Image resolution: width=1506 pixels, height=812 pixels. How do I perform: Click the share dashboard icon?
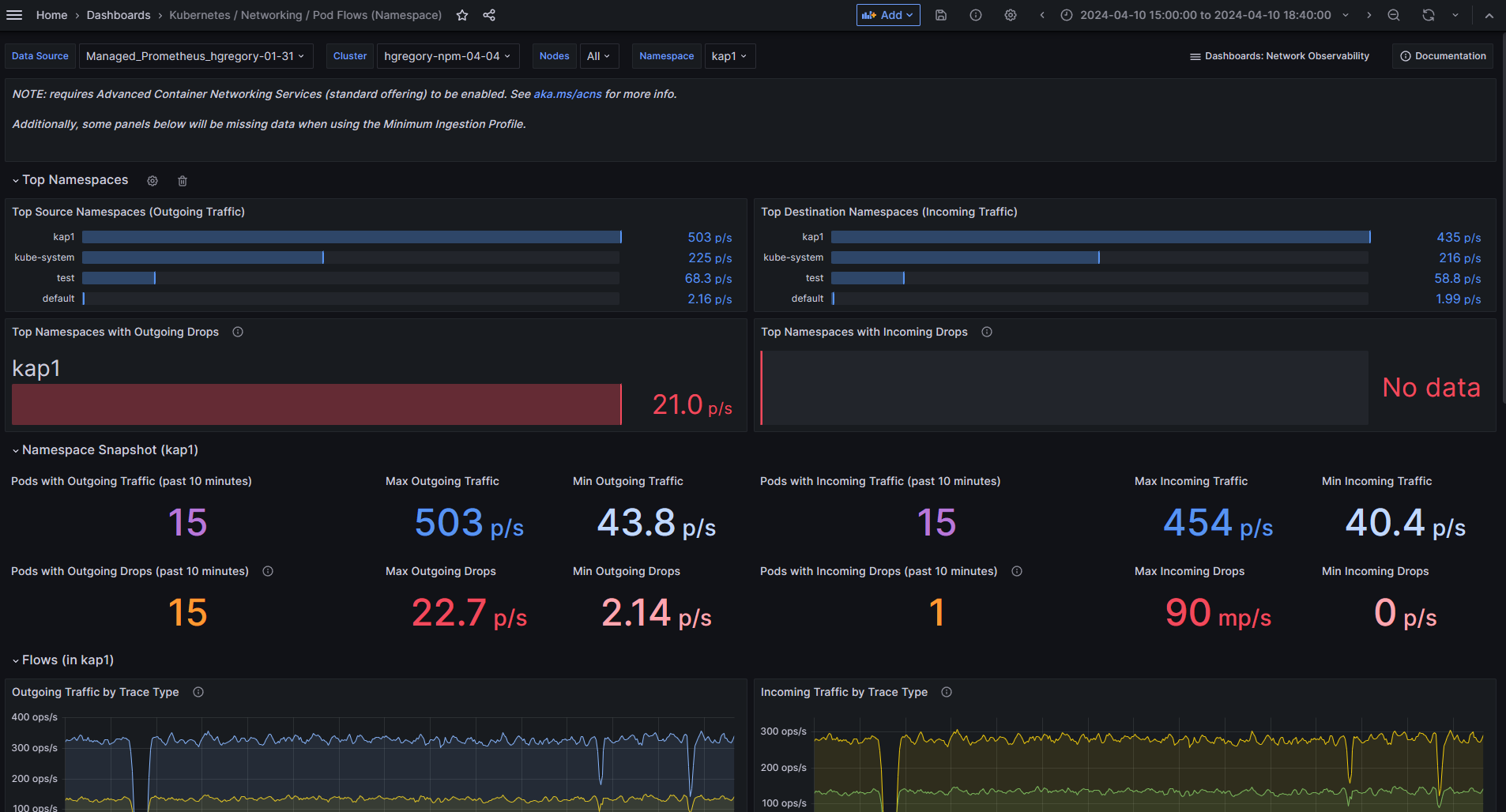489,15
